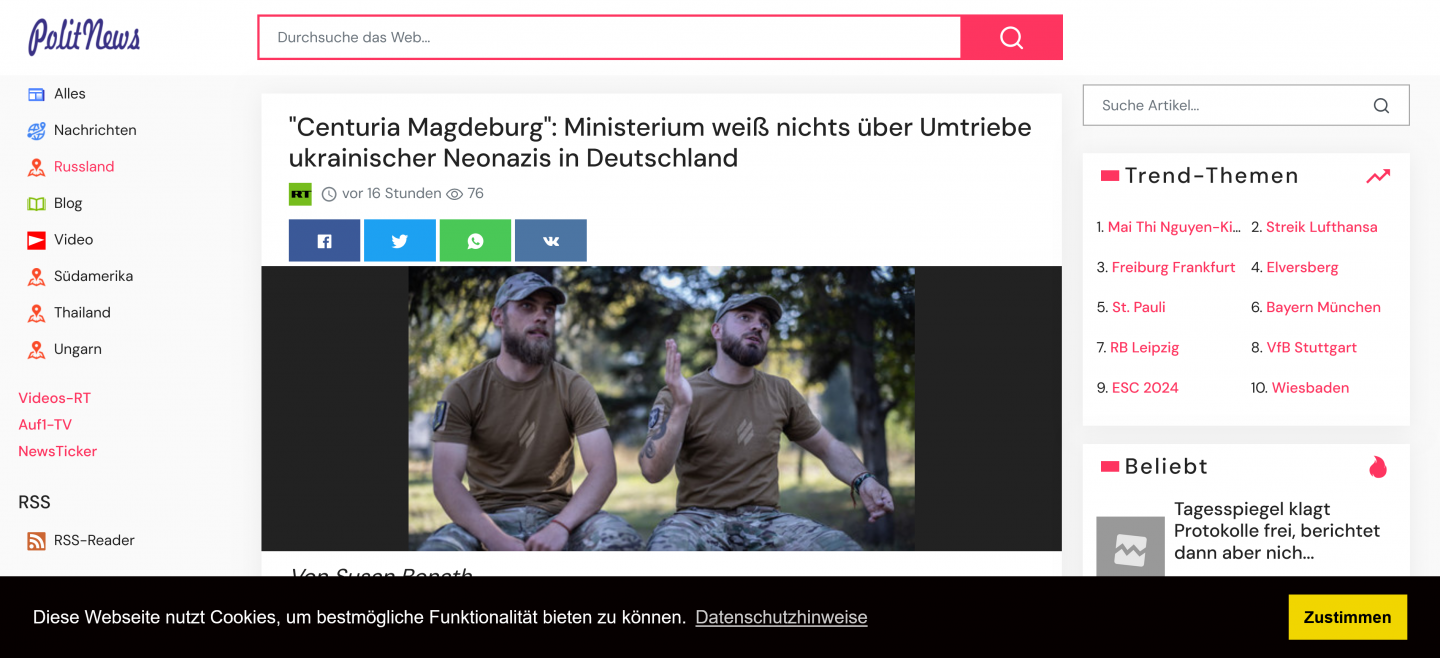Select Nachrichten in the sidebar
Image resolution: width=1440 pixels, height=658 pixels.
(95, 130)
